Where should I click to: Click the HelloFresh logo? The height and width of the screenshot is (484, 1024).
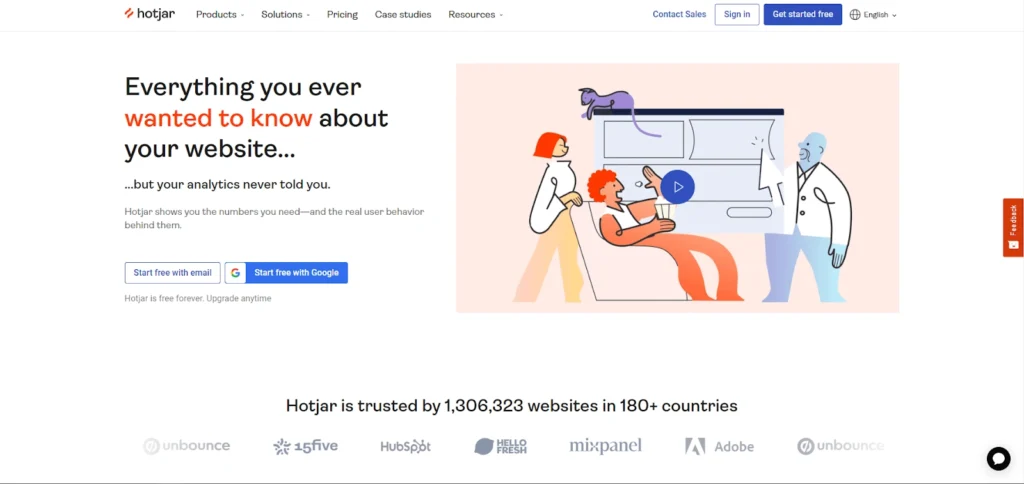coord(500,446)
